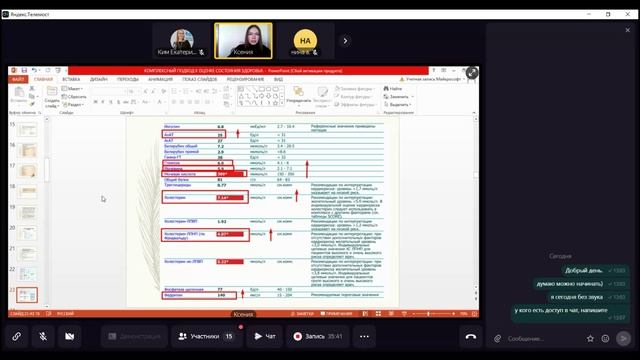The width and height of the screenshot is (640, 360).
Task: Switch to Normal view in status bar
Action: click(365, 313)
